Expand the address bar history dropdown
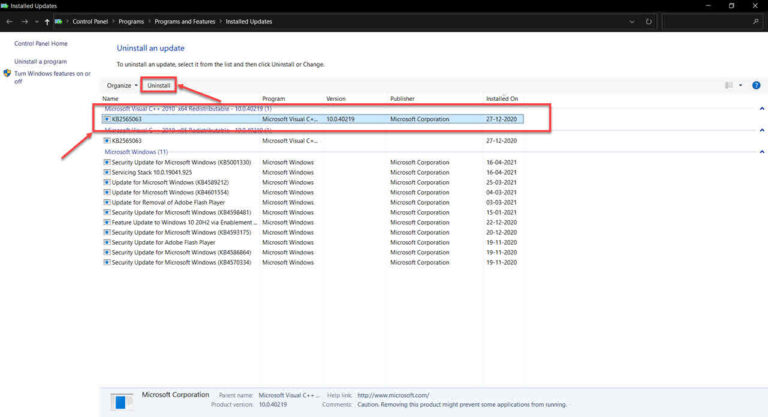Image resolution: width=768 pixels, height=417 pixels. (632, 22)
